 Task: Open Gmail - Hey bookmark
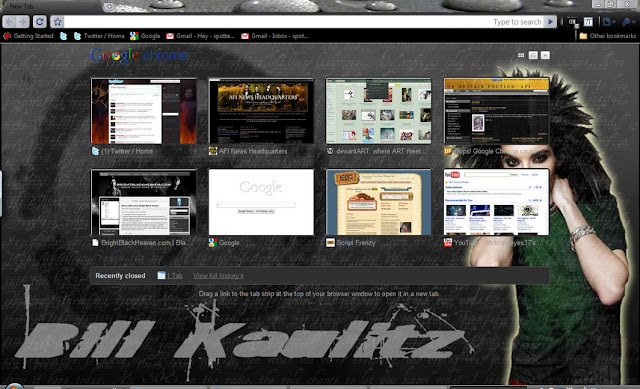tap(200, 36)
